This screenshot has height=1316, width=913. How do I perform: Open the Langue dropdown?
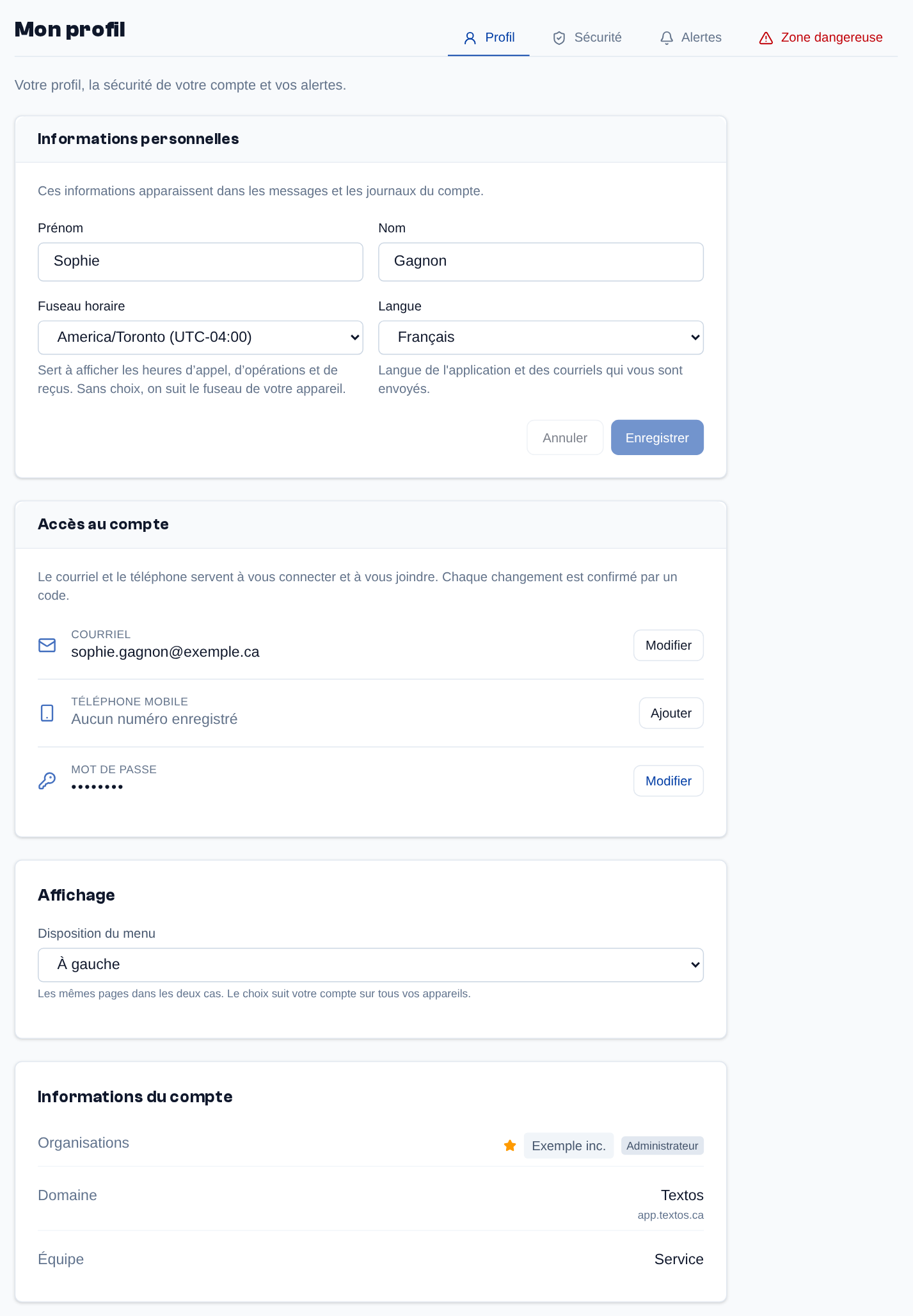(541, 337)
